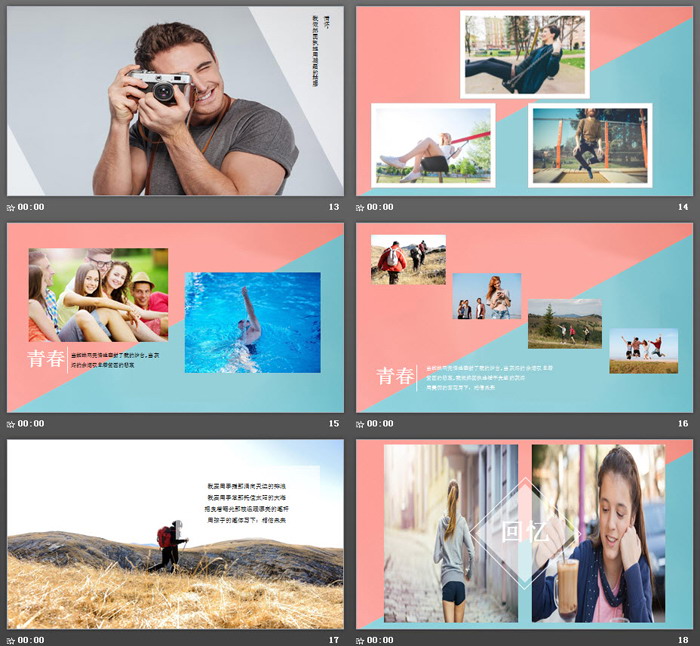
Task: Select the slide with four stair-stepped photos
Action: 524,318
